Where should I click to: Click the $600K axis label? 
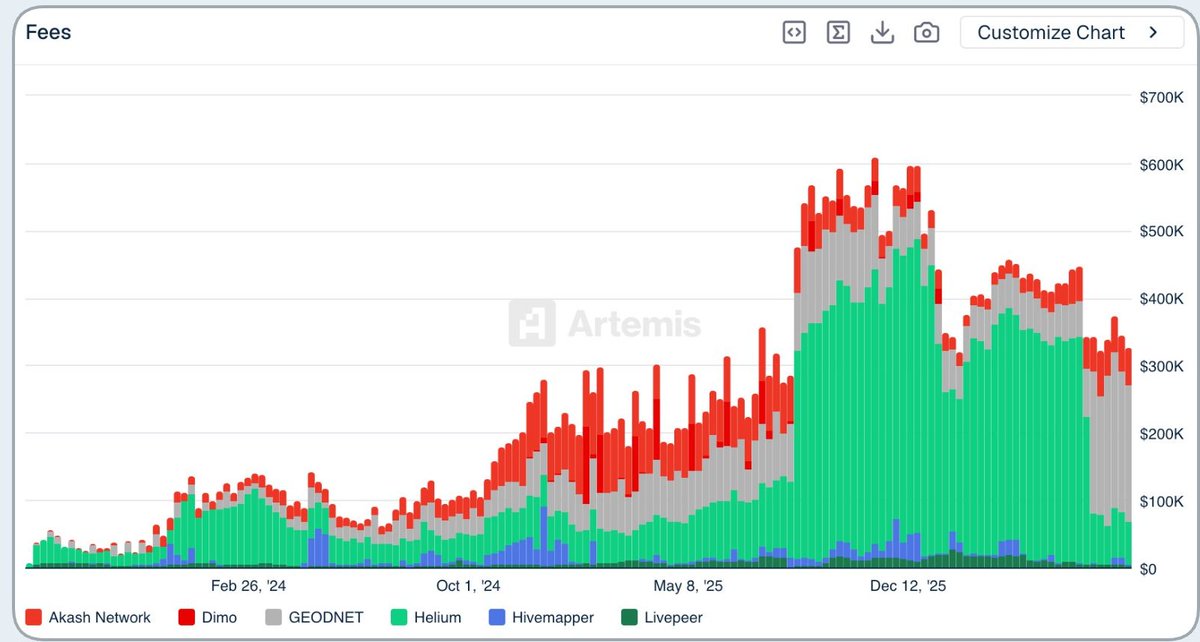click(1161, 164)
